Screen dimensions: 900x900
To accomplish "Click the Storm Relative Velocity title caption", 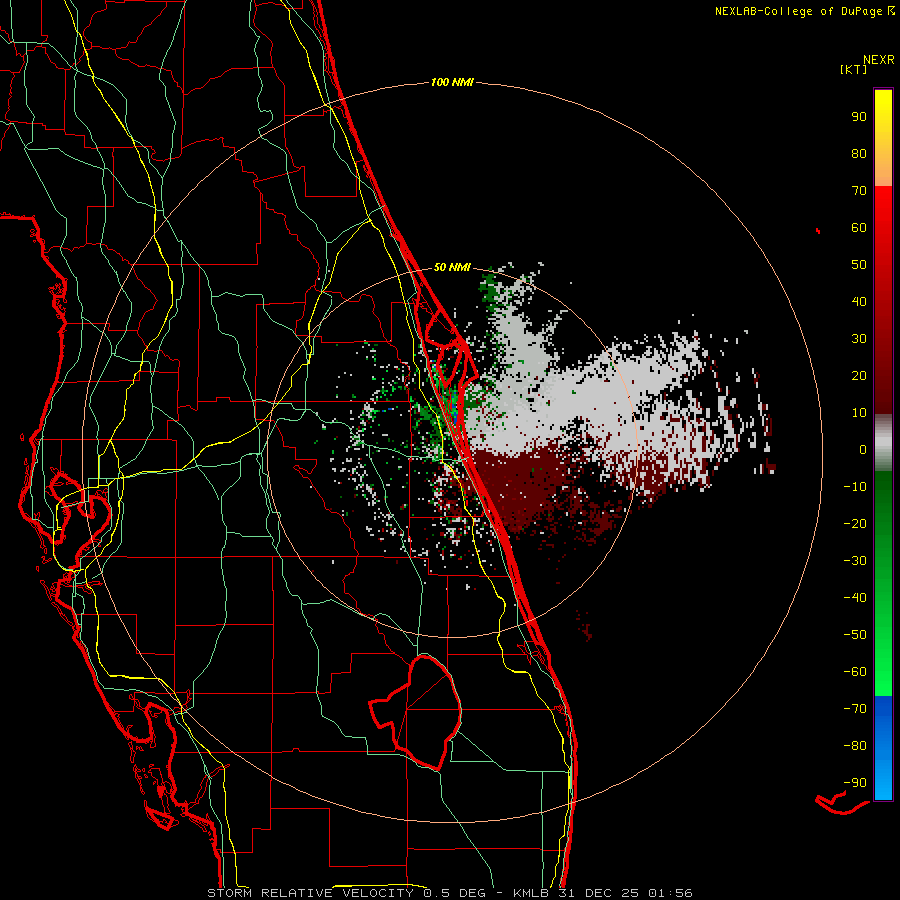I will point(449,893).
